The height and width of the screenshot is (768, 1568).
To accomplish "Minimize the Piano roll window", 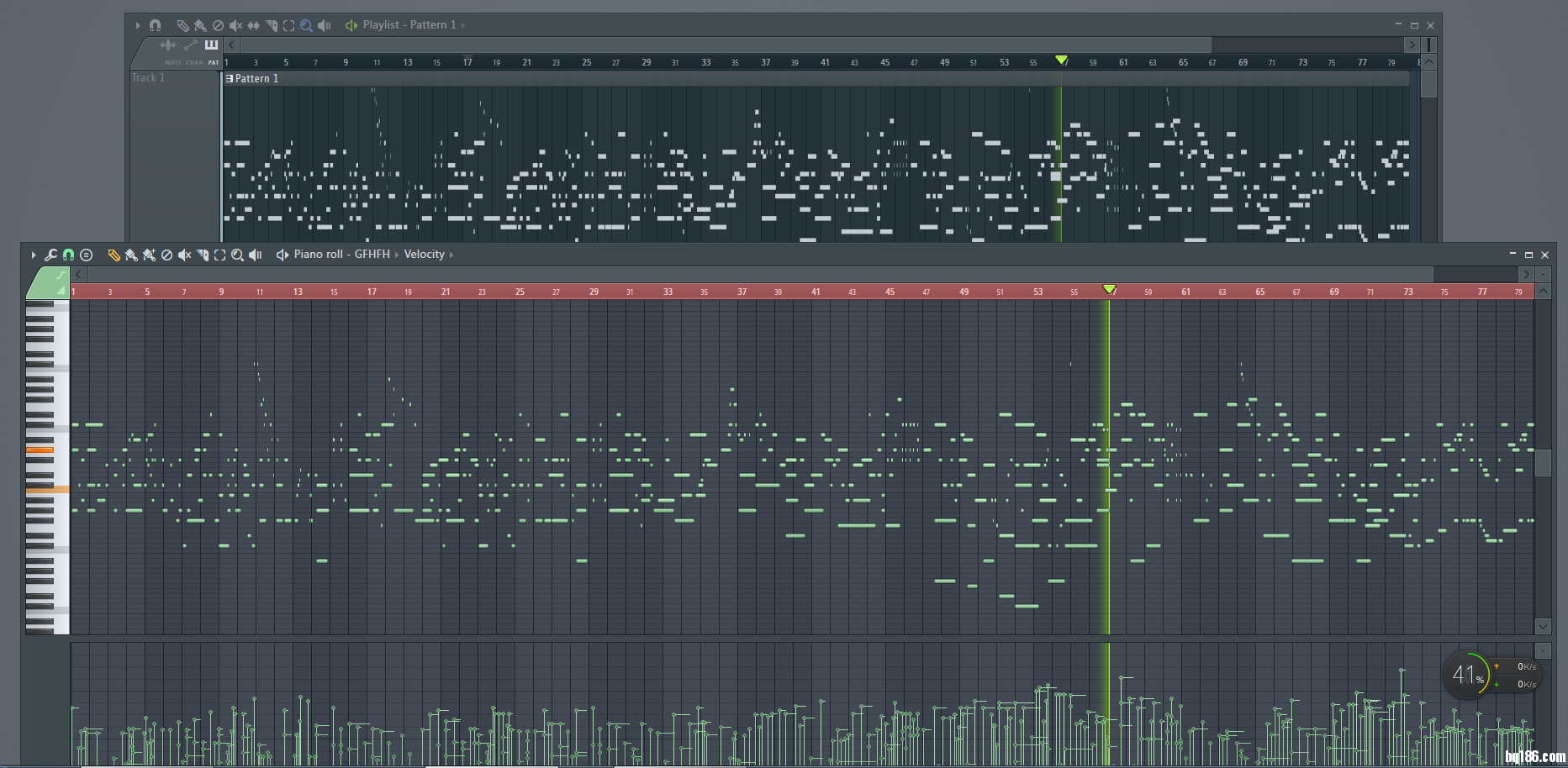I will [1513, 255].
